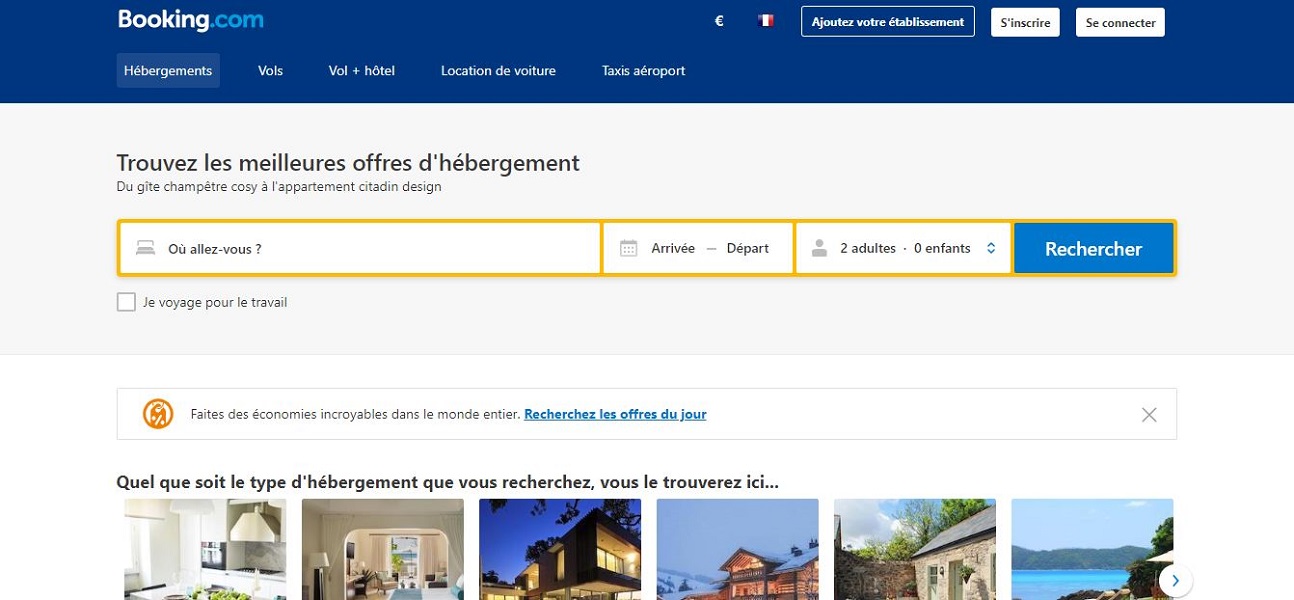Go to the Vols tab

click(270, 71)
